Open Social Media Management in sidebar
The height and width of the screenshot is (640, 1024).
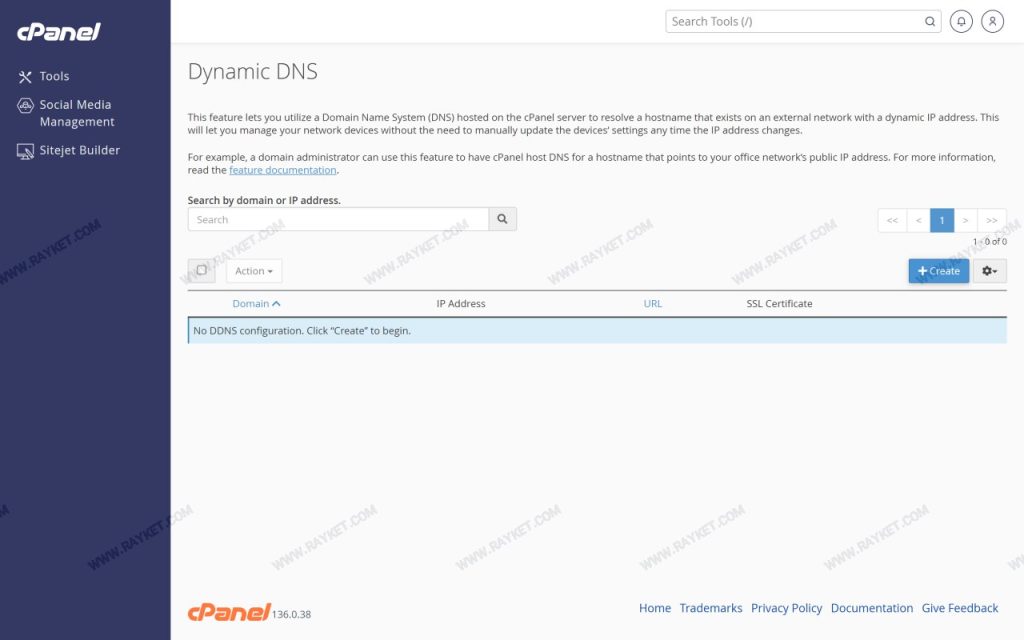tap(65, 113)
